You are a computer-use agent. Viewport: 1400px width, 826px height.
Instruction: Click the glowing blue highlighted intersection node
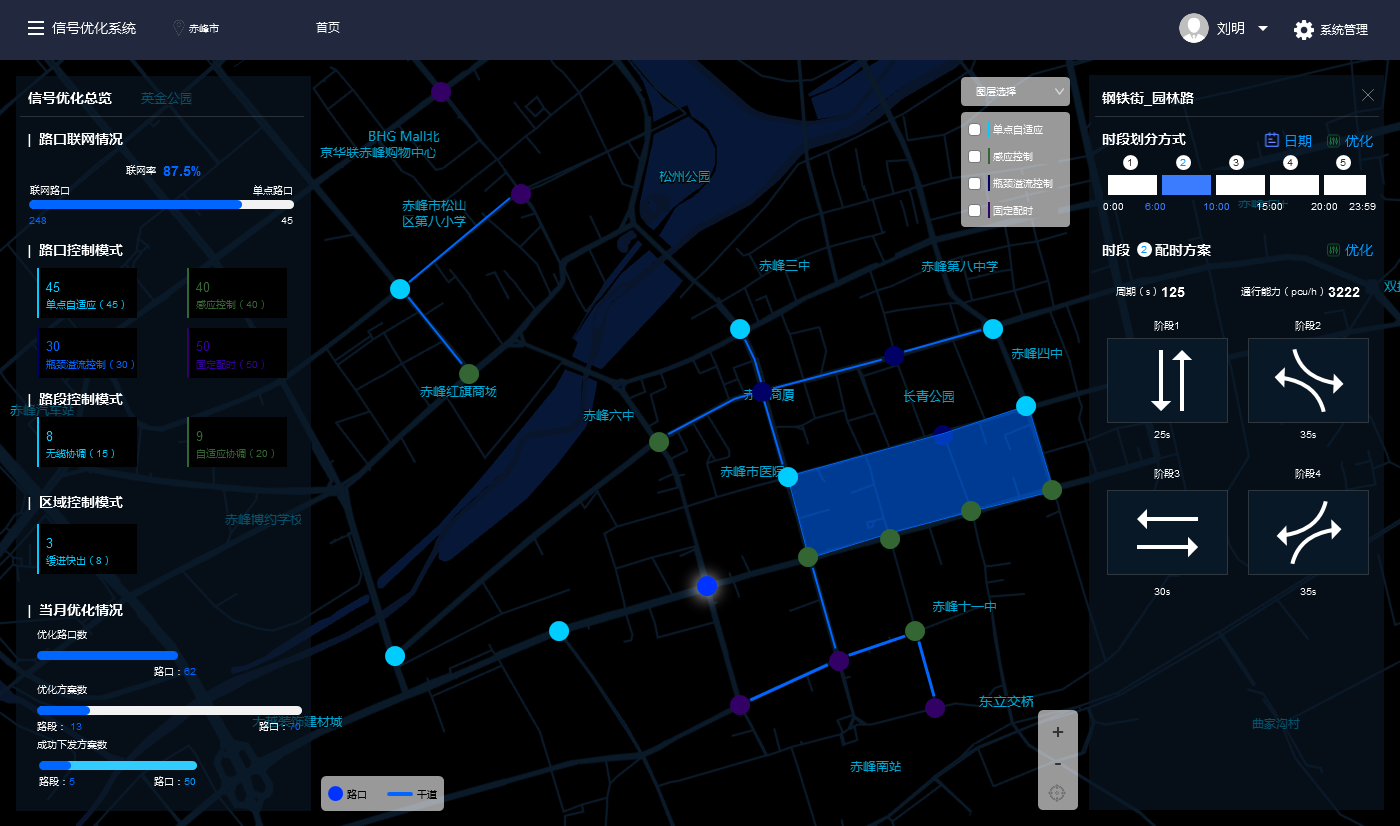click(x=707, y=586)
